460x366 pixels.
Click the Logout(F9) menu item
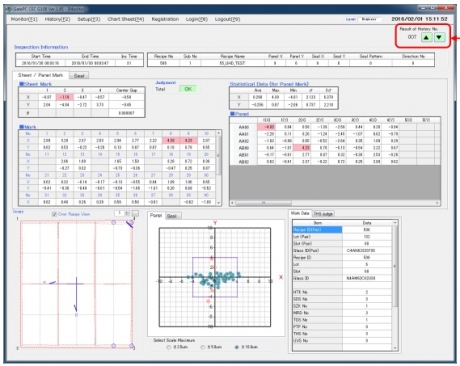[x=227, y=19]
